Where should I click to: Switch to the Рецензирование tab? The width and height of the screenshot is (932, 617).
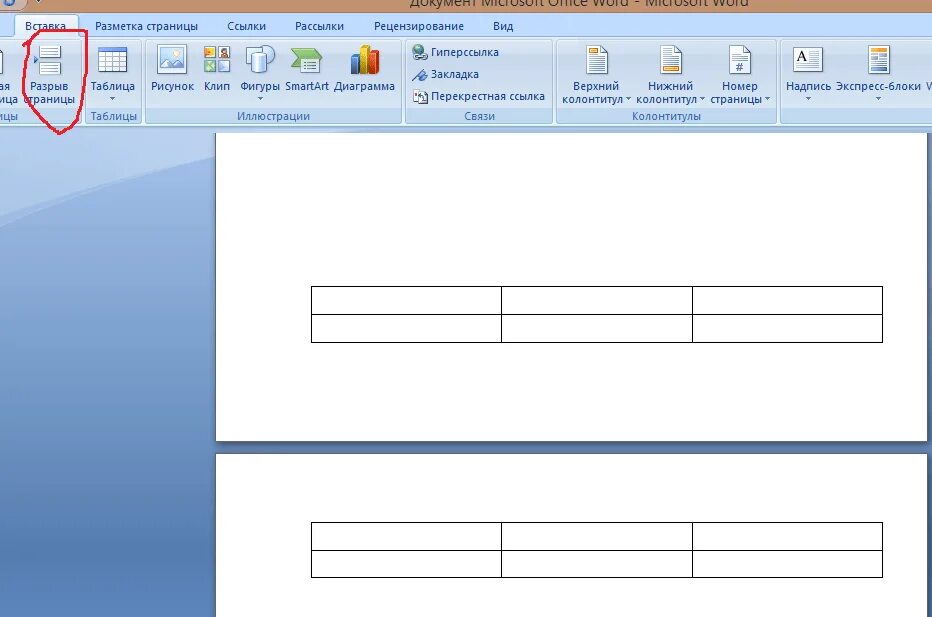click(418, 26)
